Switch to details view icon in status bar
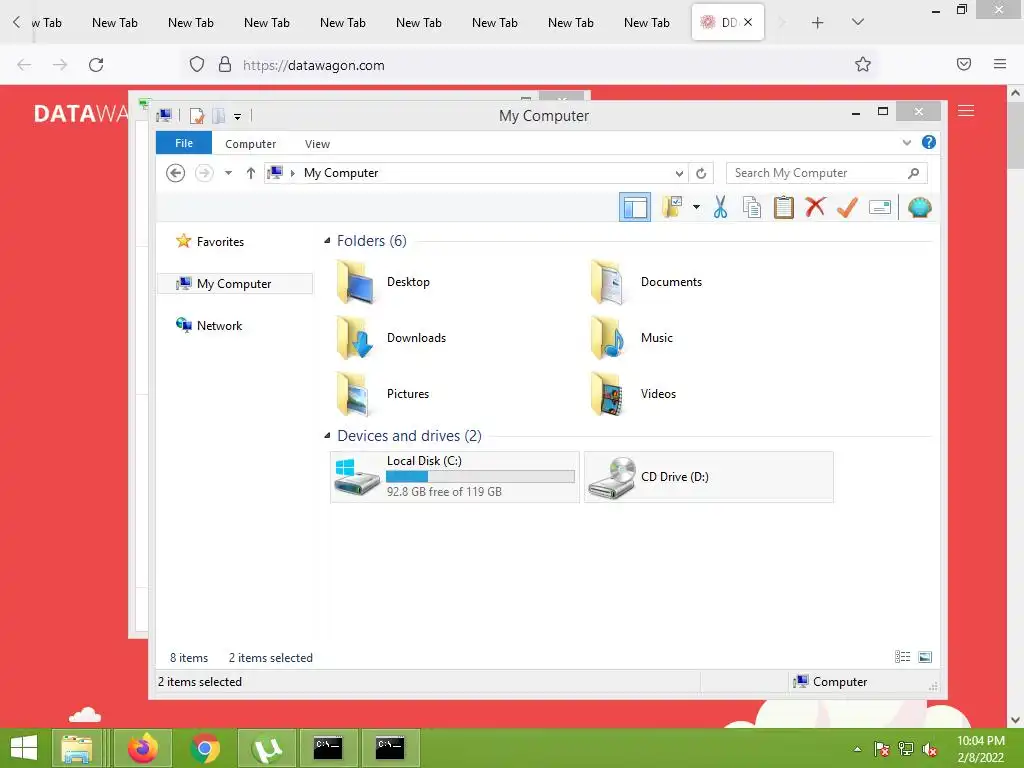The width and height of the screenshot is (1024, 768). (x=903, y=657)
